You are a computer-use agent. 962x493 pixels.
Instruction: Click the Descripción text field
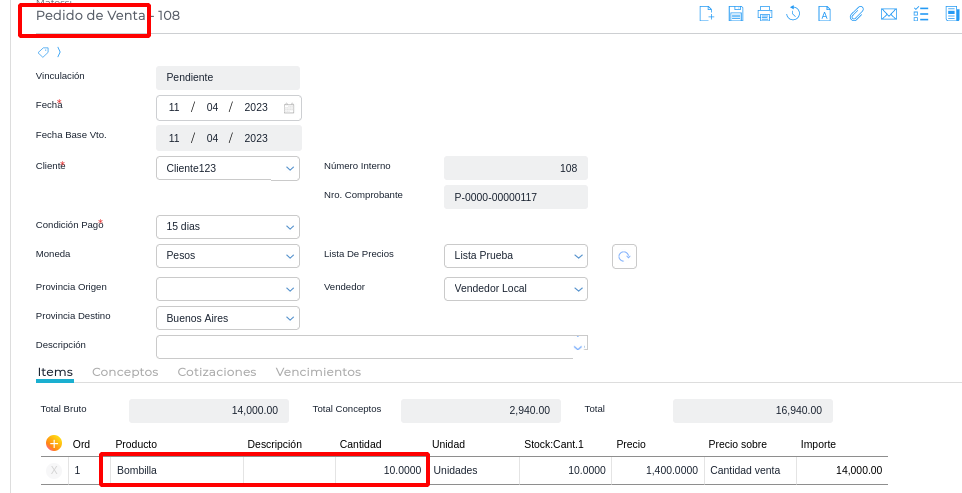364,346
